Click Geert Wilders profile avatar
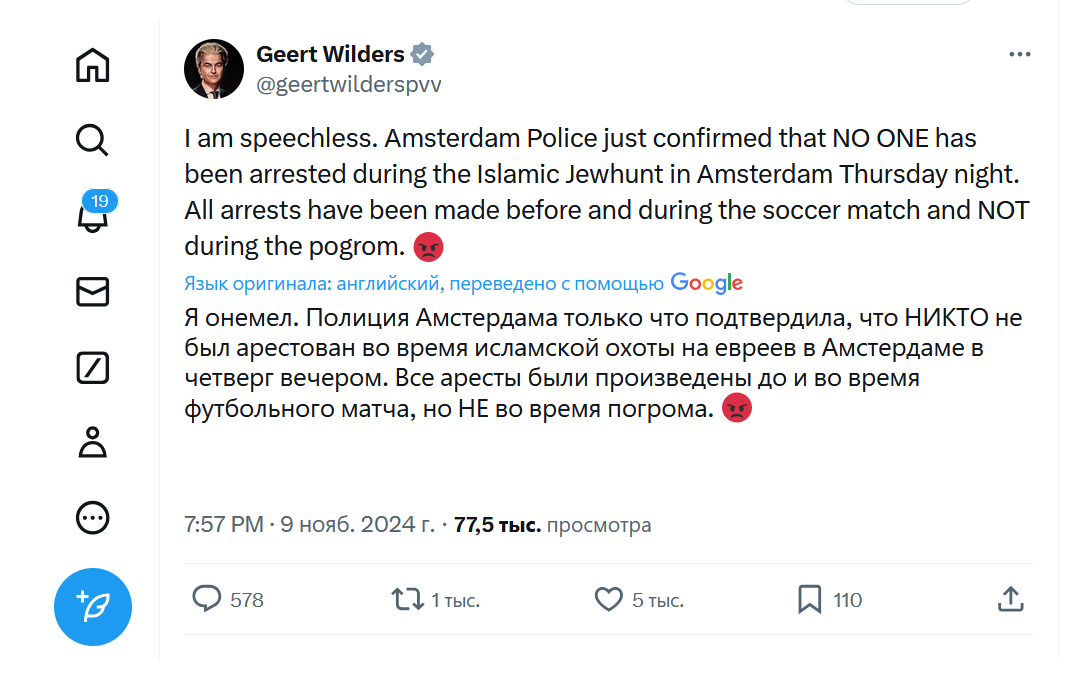This screenshot has height=694, width=1075. point(214,69)
